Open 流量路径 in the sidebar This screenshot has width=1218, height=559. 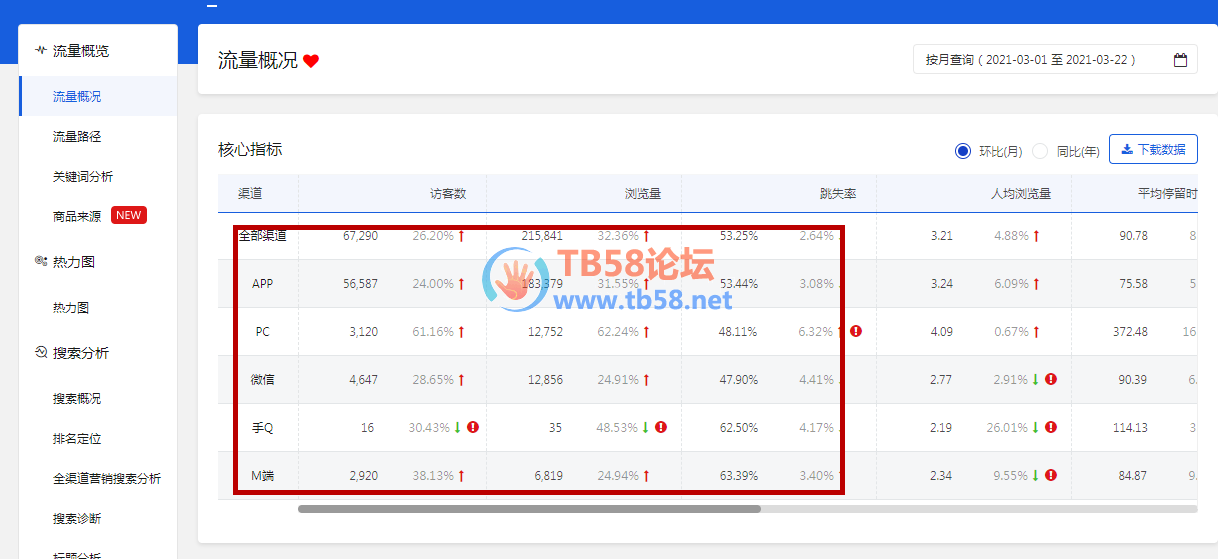[x=77, y=136]
